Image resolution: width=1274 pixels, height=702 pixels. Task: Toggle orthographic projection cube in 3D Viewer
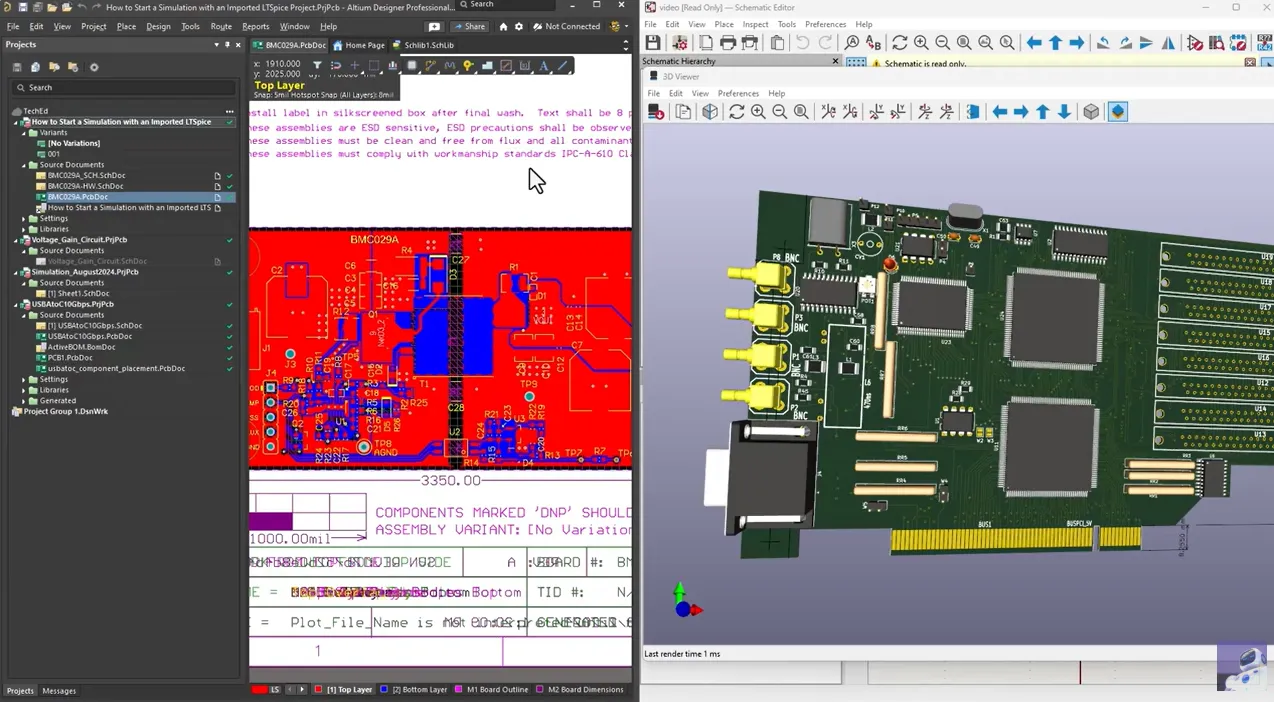[x=1091, y=112]
